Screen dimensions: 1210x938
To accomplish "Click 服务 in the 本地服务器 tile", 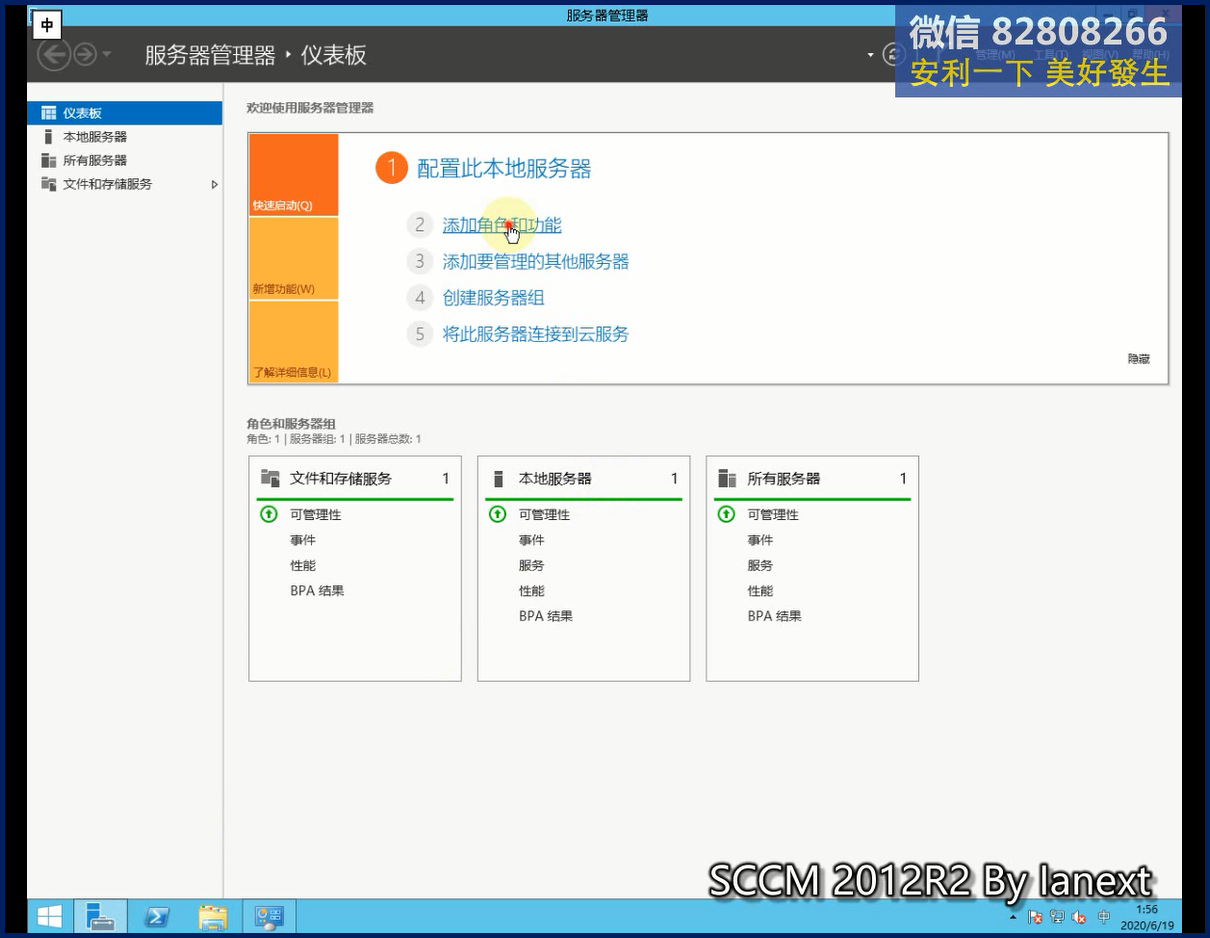I will (x=532, y=565).
